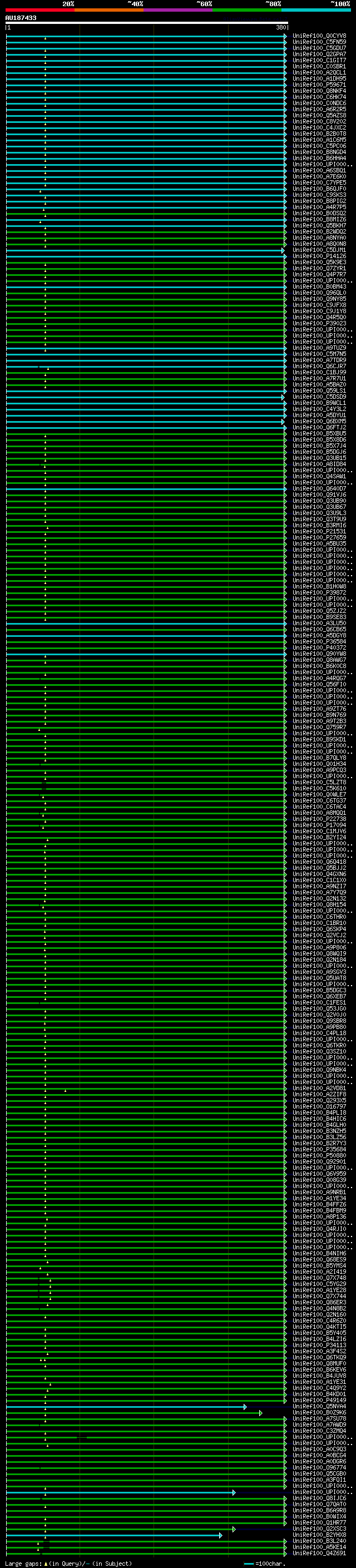The image size is (356, 1568).
Task: Select the UniRef100_Q5NVA4 label
Action: point(319,1407)
